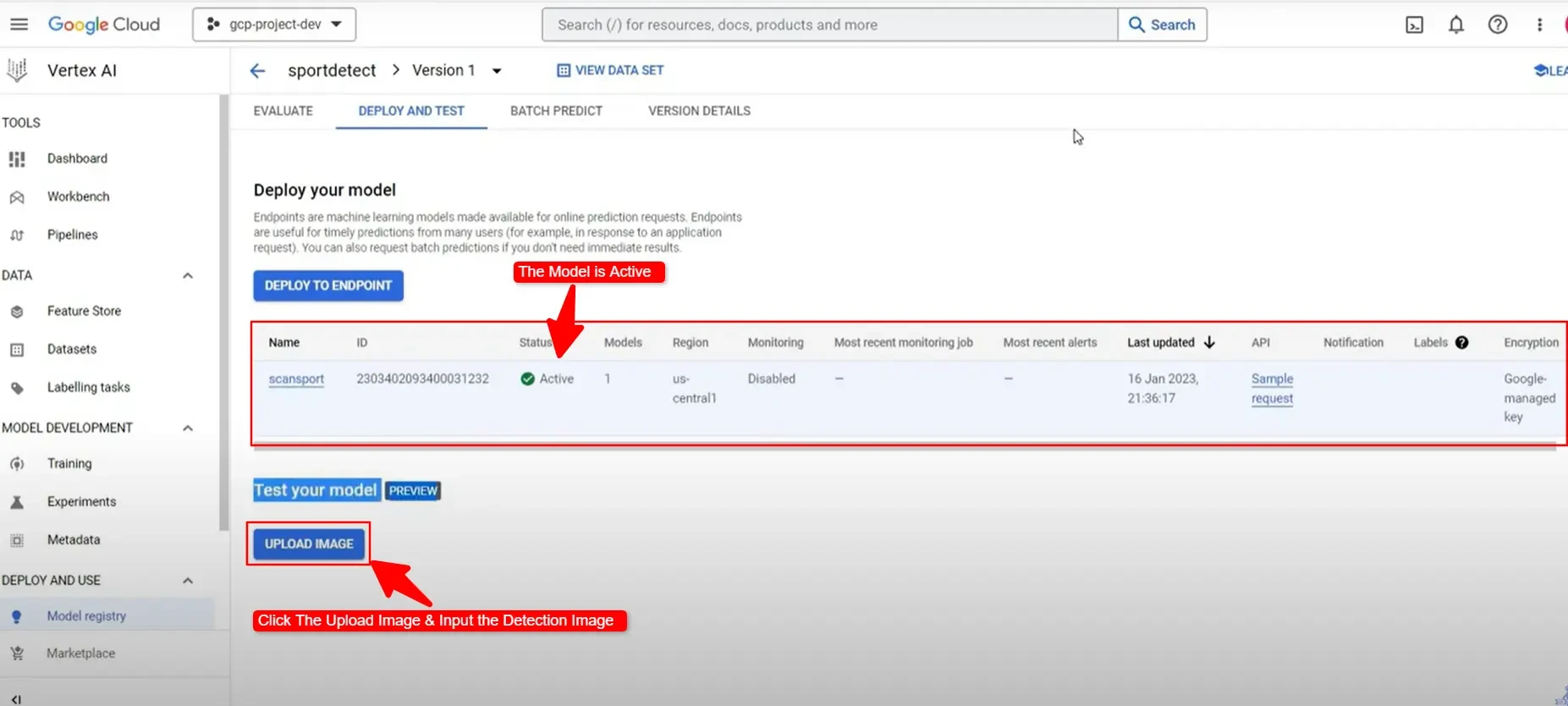Open the three-dot more options menu
This screenshot has height=706, width=1568.
[1539, 25]
